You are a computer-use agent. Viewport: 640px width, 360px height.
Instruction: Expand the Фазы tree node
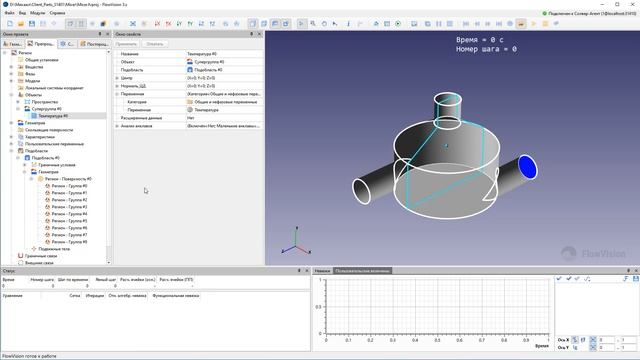point(11,73)
